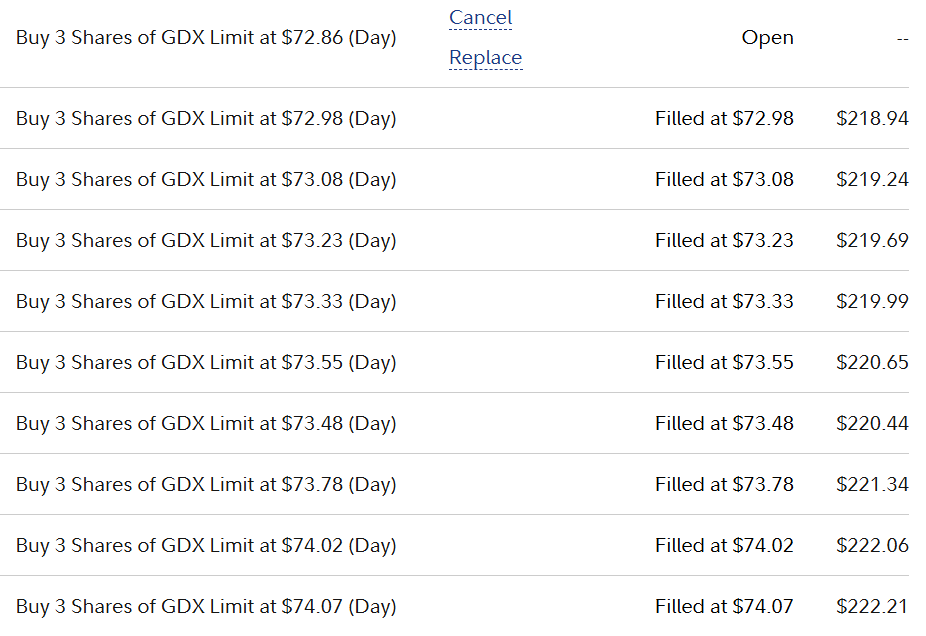Select the $220.44 order amount

[x=872, y=424]
